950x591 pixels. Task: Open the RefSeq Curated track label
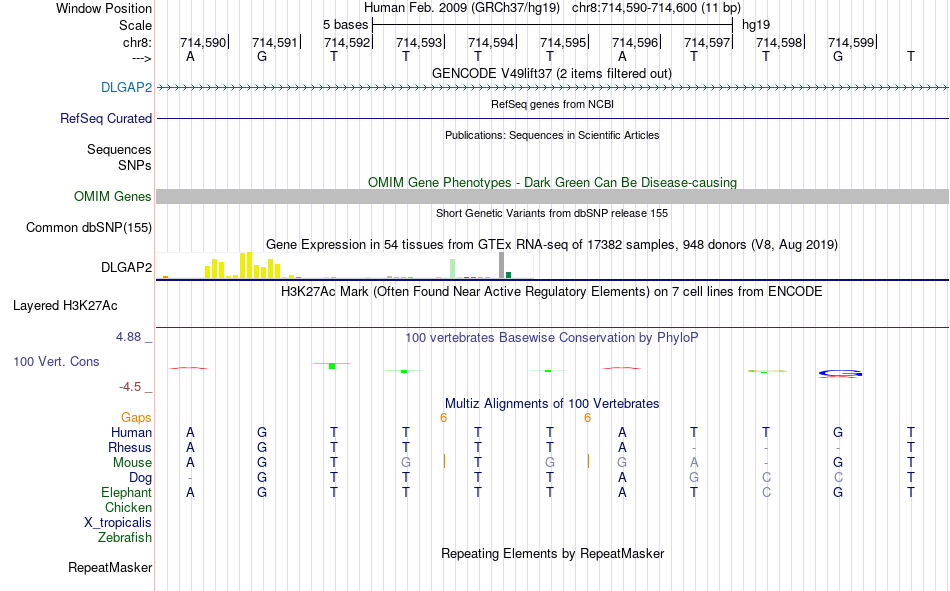[x=105, y=118]
